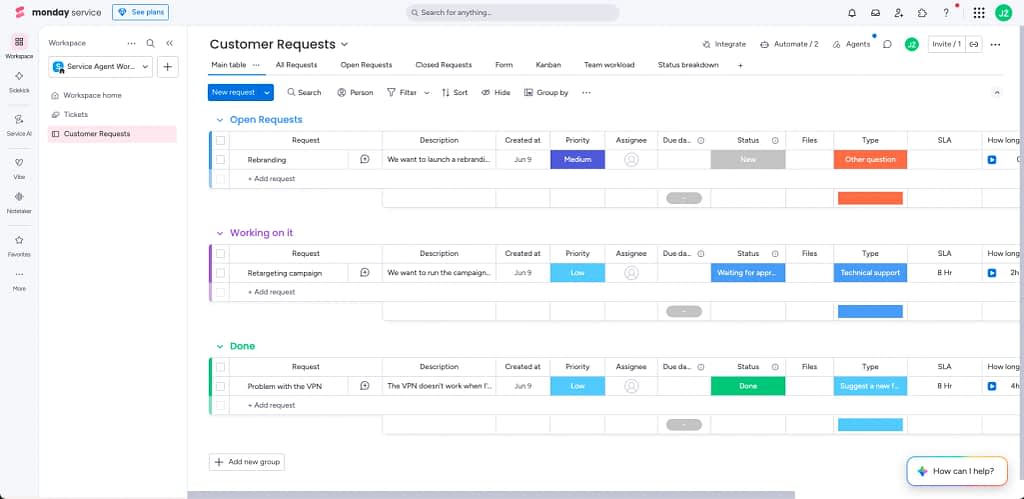Open the Main table view options menu
The width and height of the screenshot is (1024, 499).
[x=256, y=65]
